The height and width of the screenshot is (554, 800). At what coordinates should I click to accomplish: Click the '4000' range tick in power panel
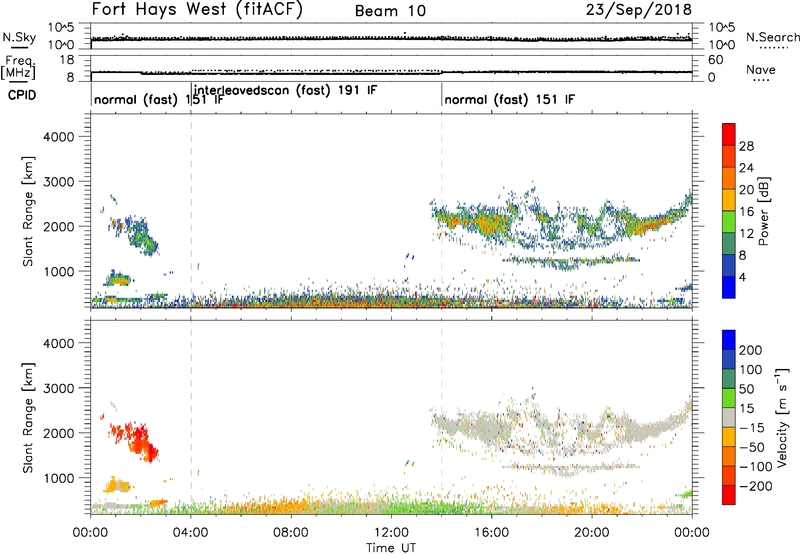pyautogui.click(x=58, y=137)
